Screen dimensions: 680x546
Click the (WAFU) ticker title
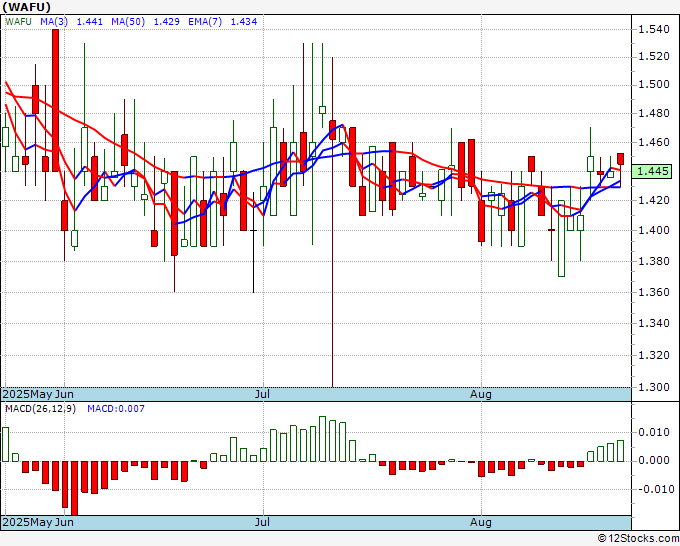pos(27,7)
